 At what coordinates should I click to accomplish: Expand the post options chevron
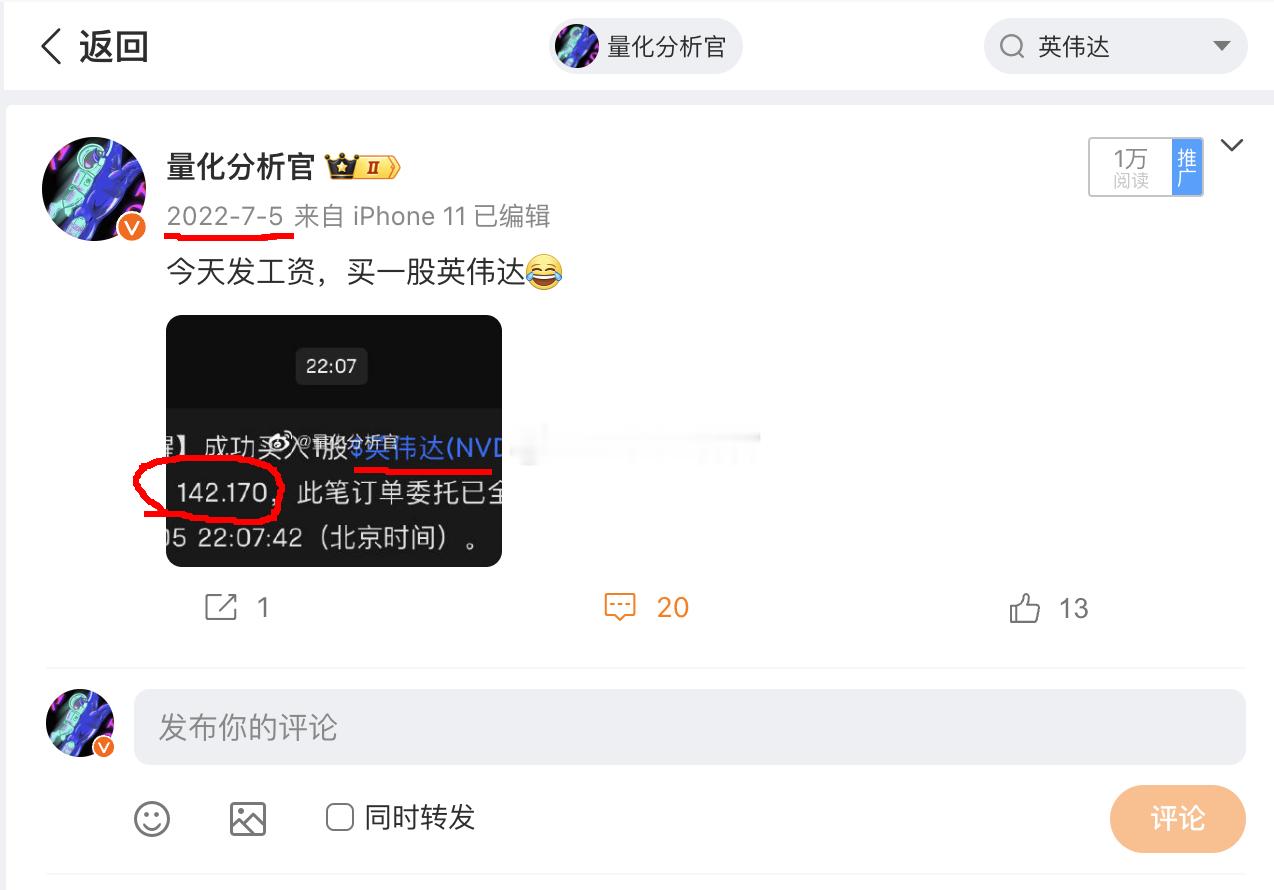coord(1232,146)
